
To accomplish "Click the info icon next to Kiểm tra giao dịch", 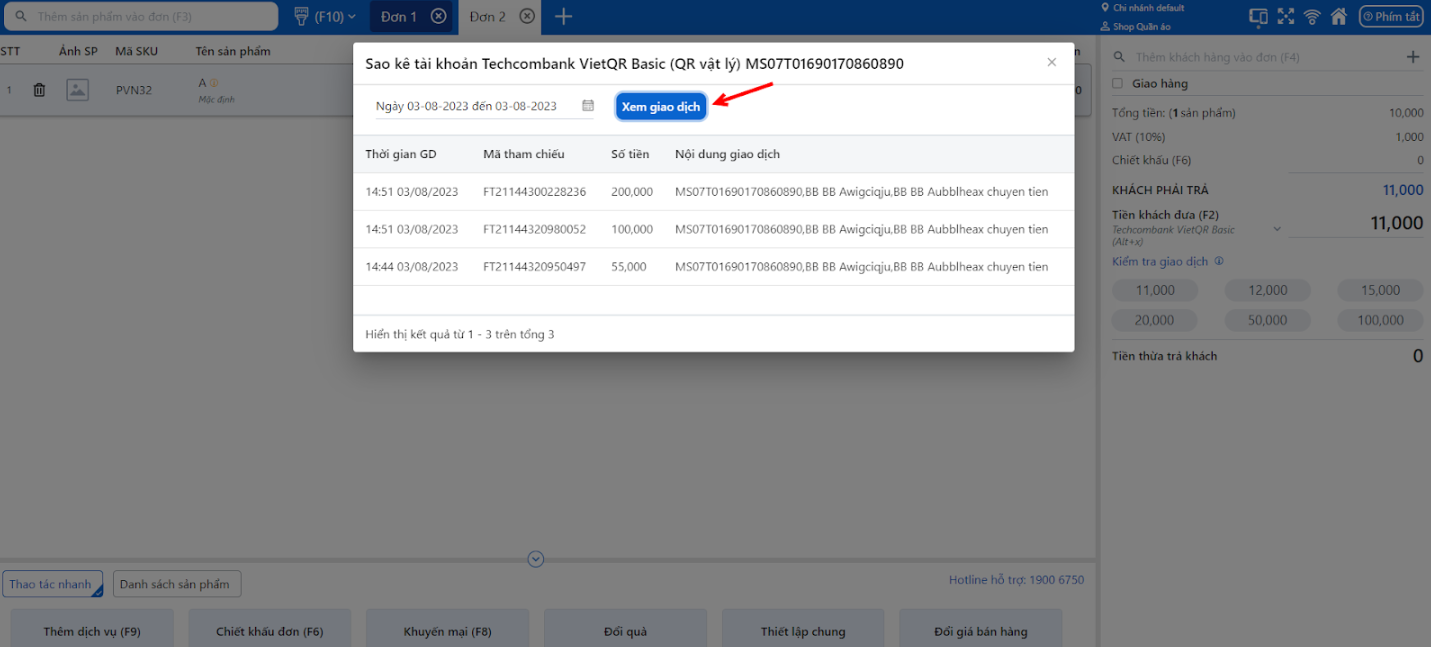I will (x=1219, y=262).
